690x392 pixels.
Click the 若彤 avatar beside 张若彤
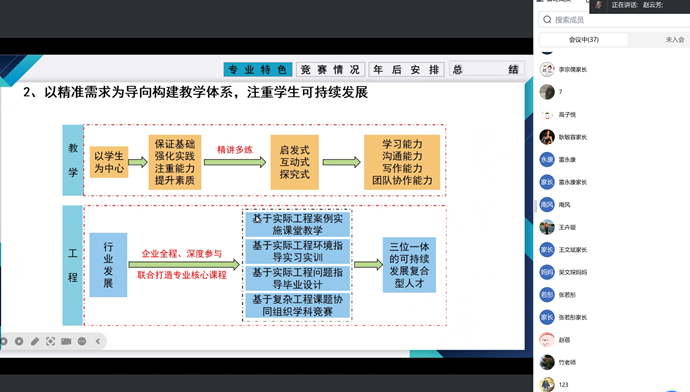[x=547, y=295]
